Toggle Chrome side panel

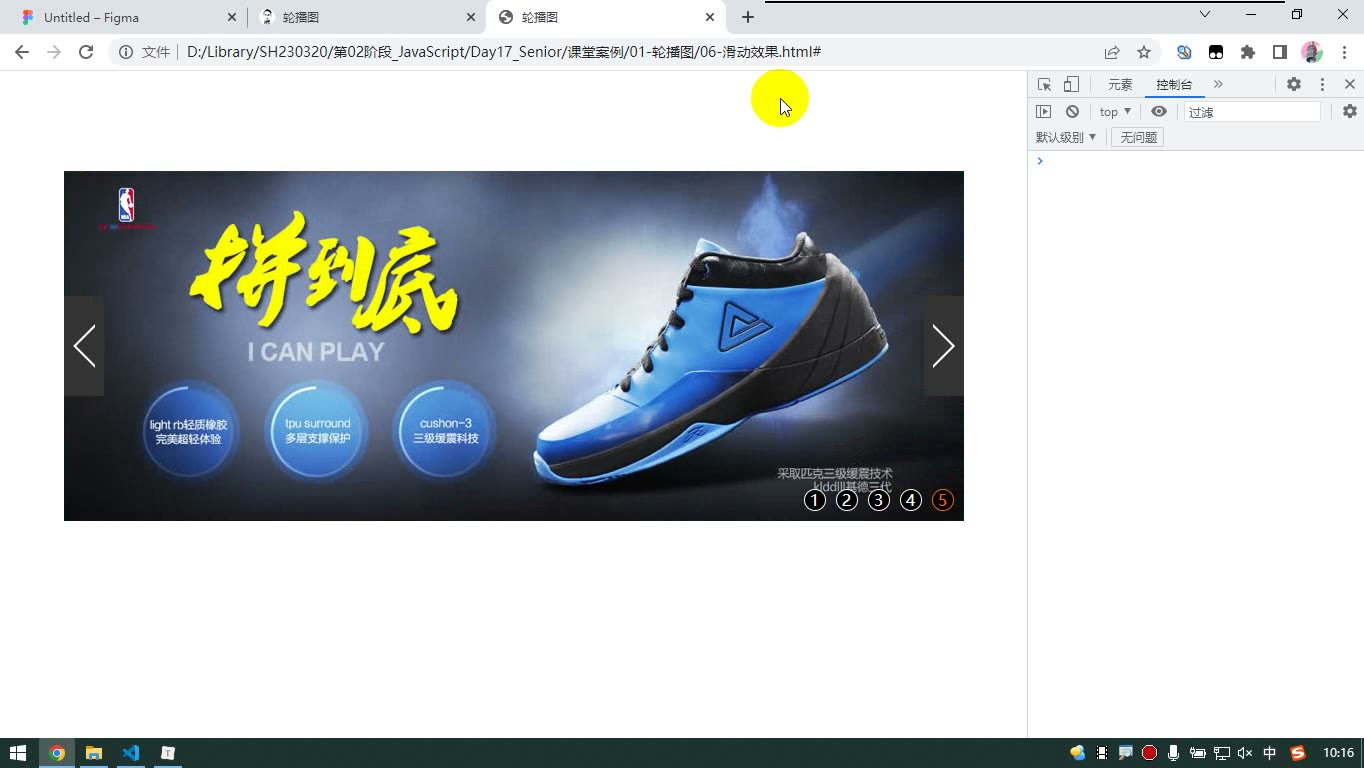pyautogui.click(x=1280, y=52)
